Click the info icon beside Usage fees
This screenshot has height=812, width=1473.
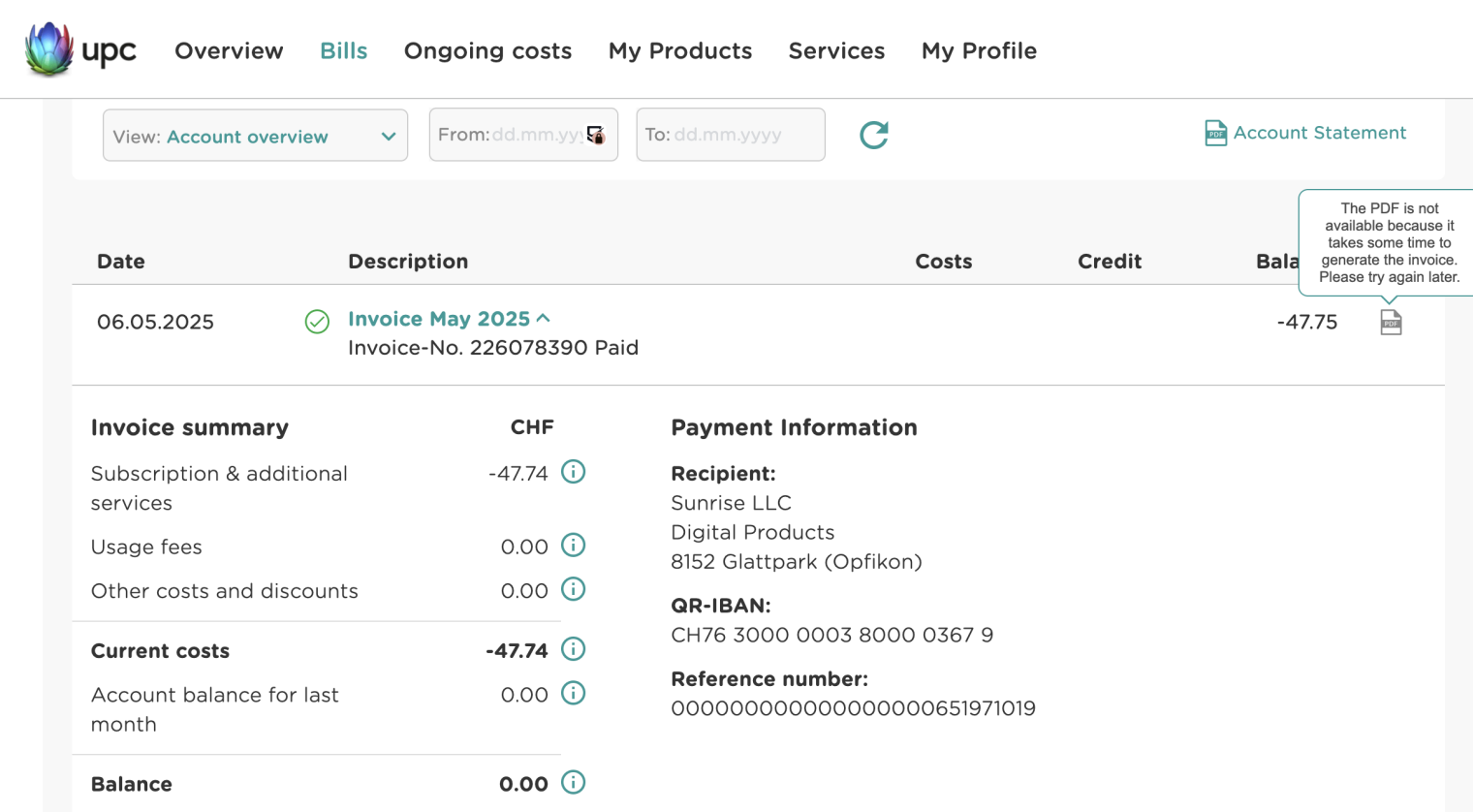coord(573,546)
